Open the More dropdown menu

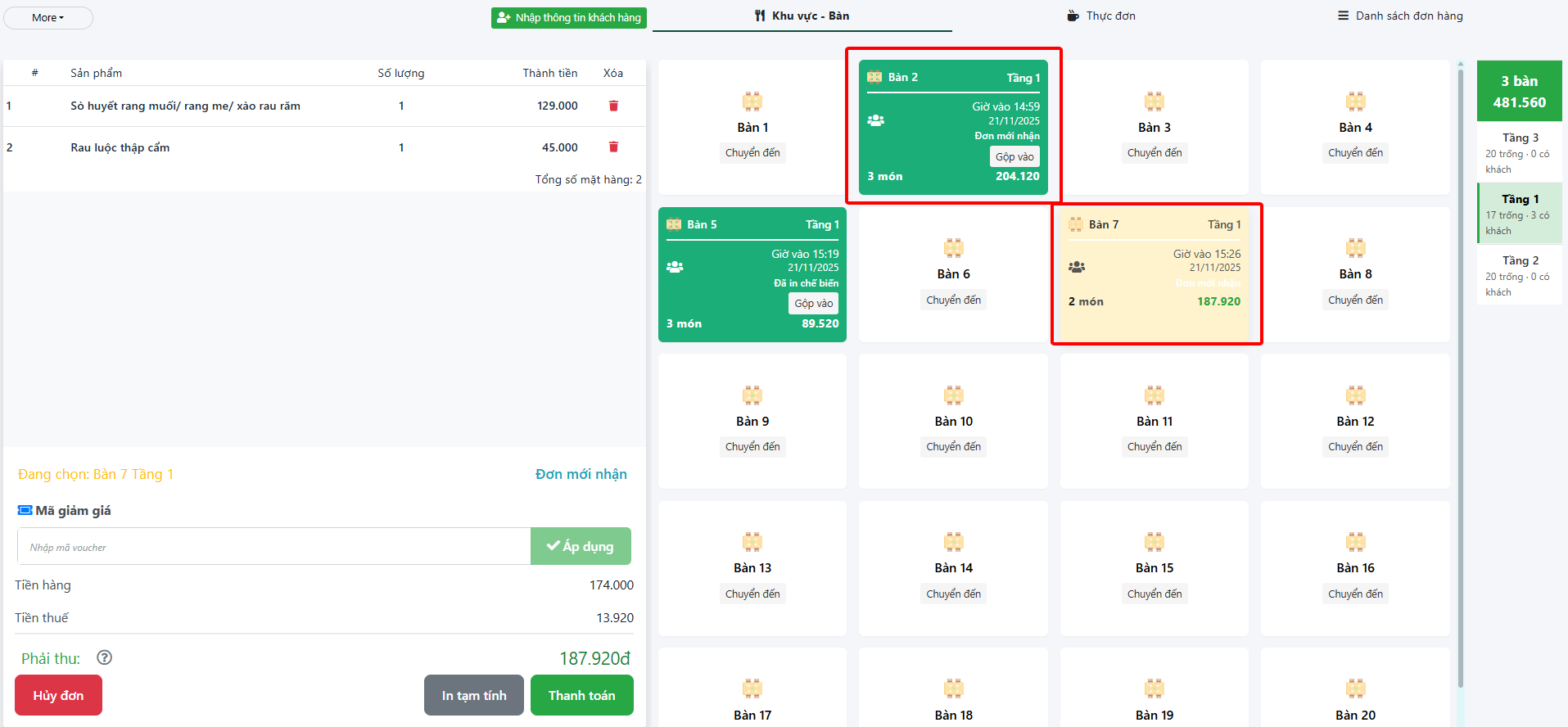[x=48, y=17]
